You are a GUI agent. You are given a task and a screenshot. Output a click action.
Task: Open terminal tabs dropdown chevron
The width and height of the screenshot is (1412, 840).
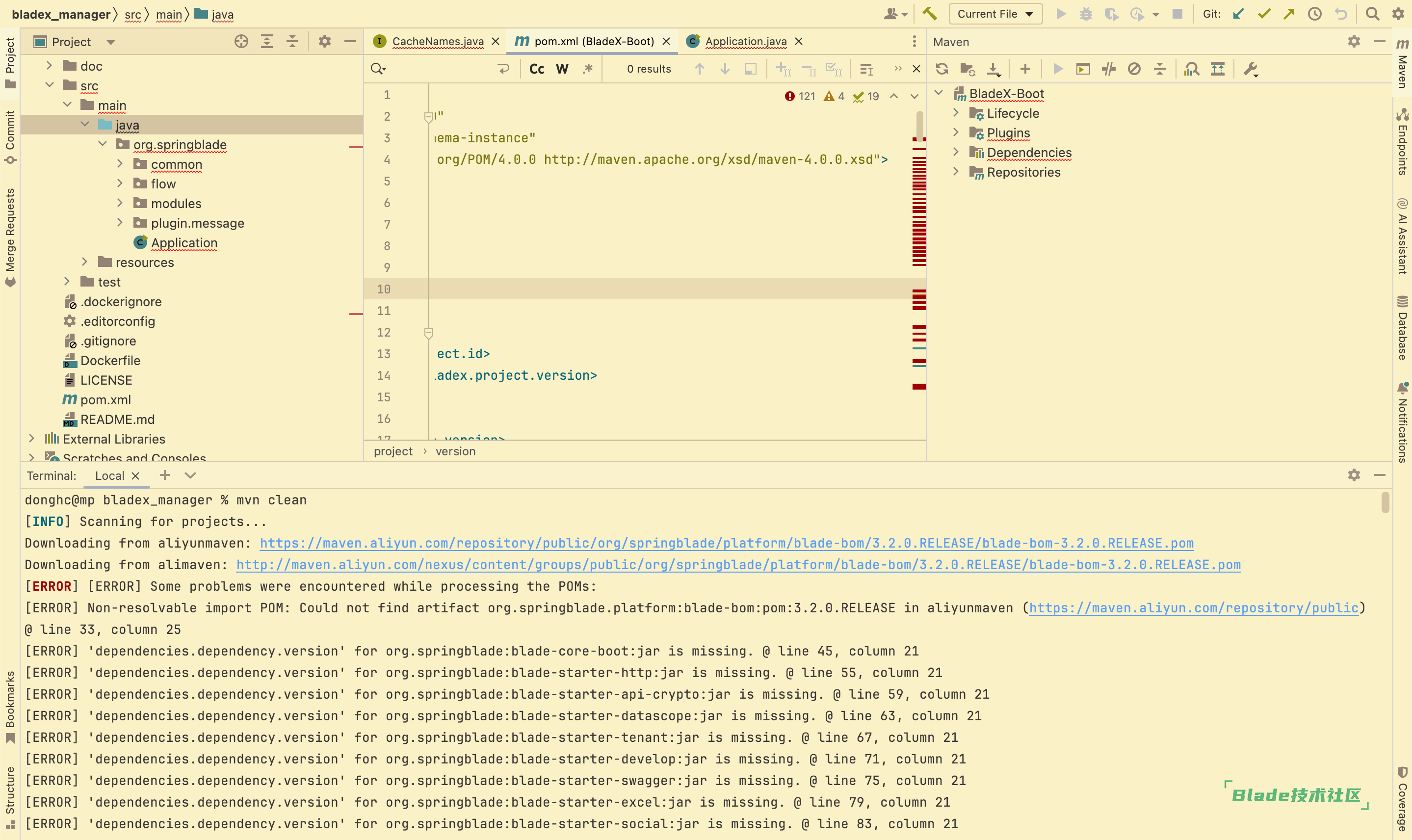click(x=190, y=475)
